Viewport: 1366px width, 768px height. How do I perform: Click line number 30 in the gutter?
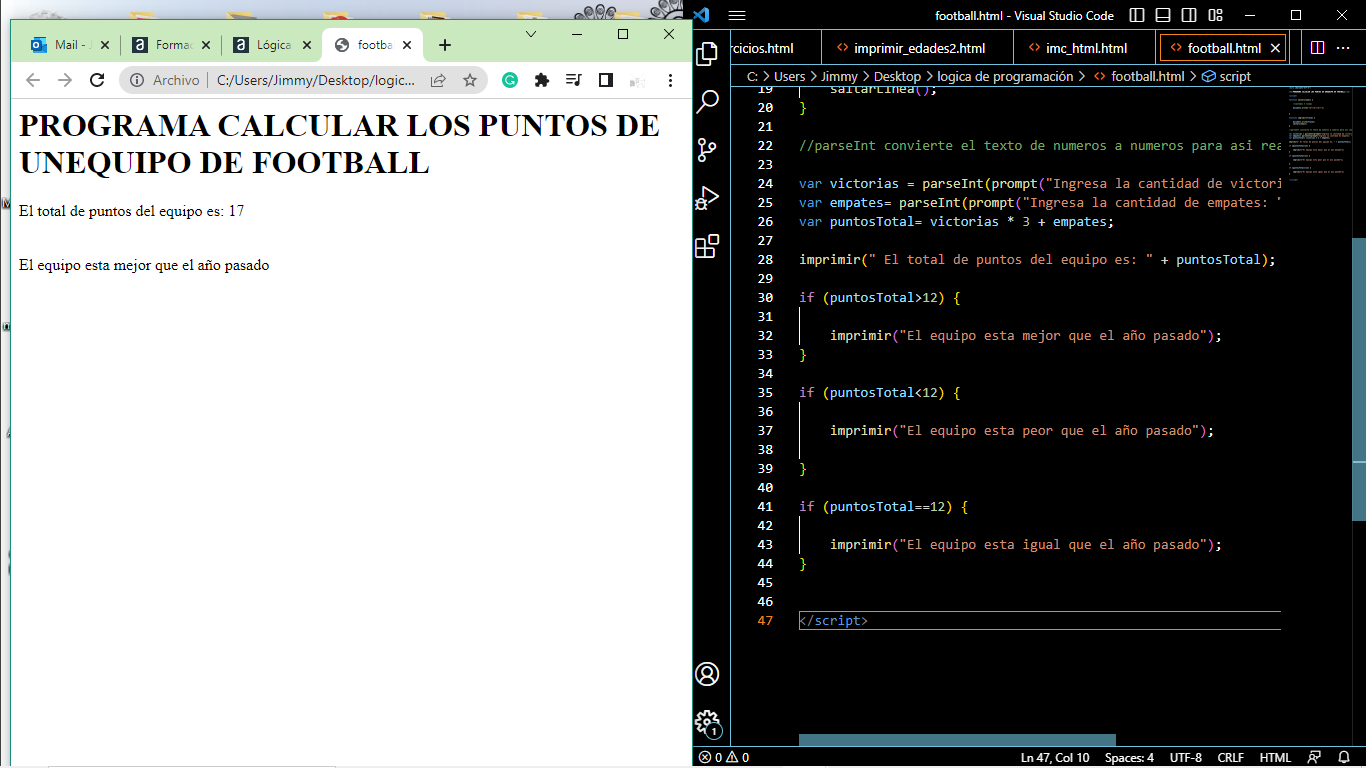pyautogui.click(x=765, y=297)
